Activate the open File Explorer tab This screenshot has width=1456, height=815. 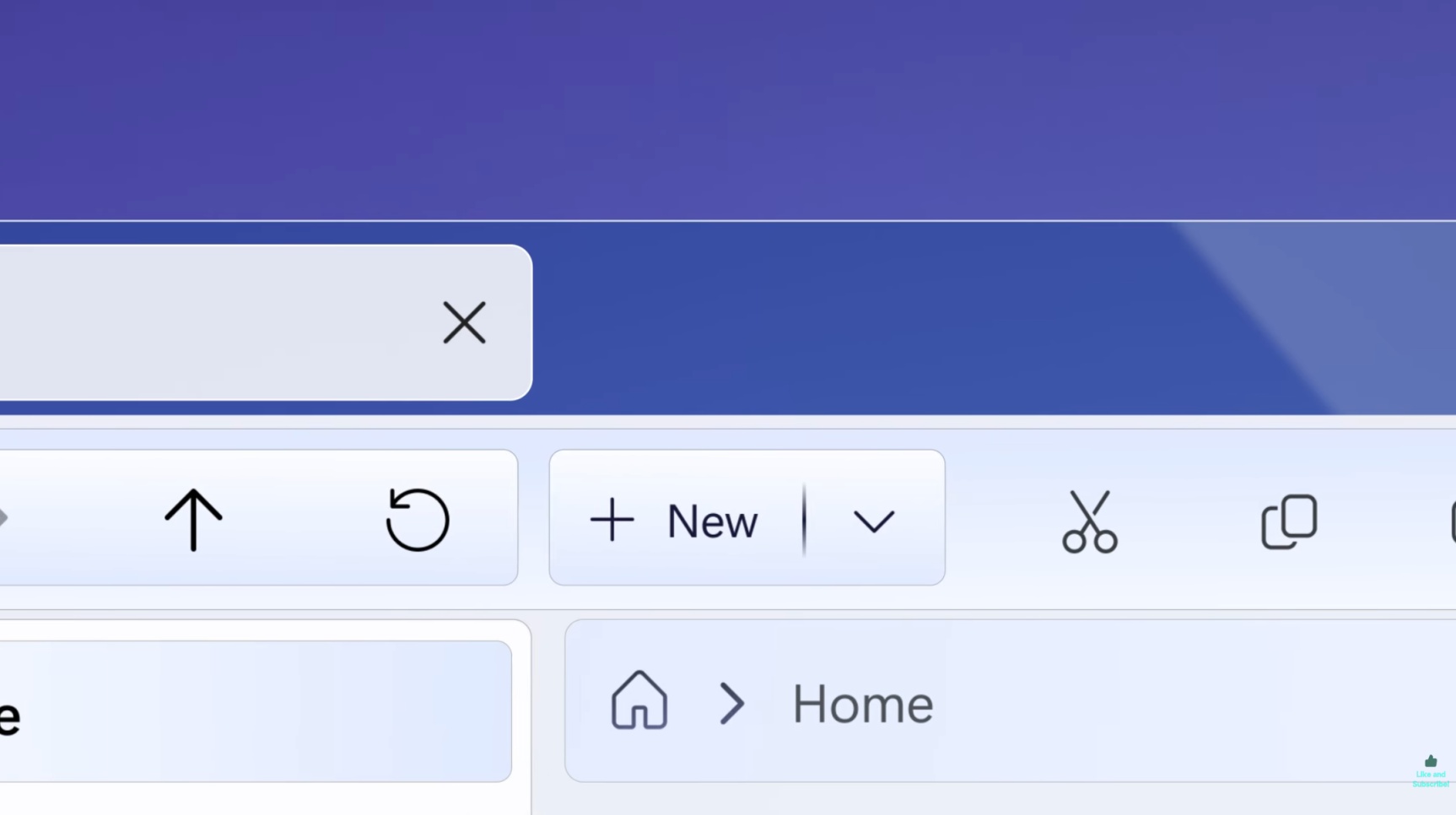click(211, 322)
